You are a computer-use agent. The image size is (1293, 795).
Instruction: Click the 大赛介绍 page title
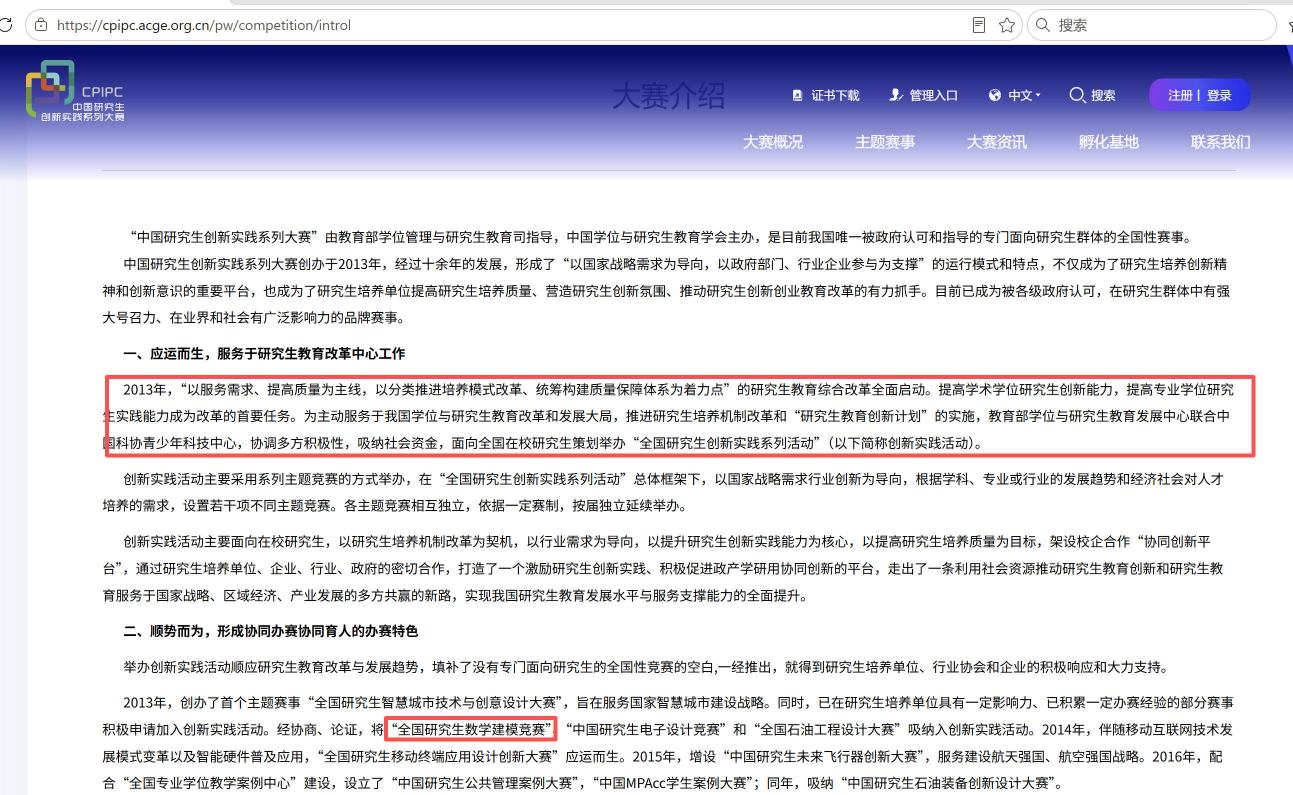[x=669, y=96]
